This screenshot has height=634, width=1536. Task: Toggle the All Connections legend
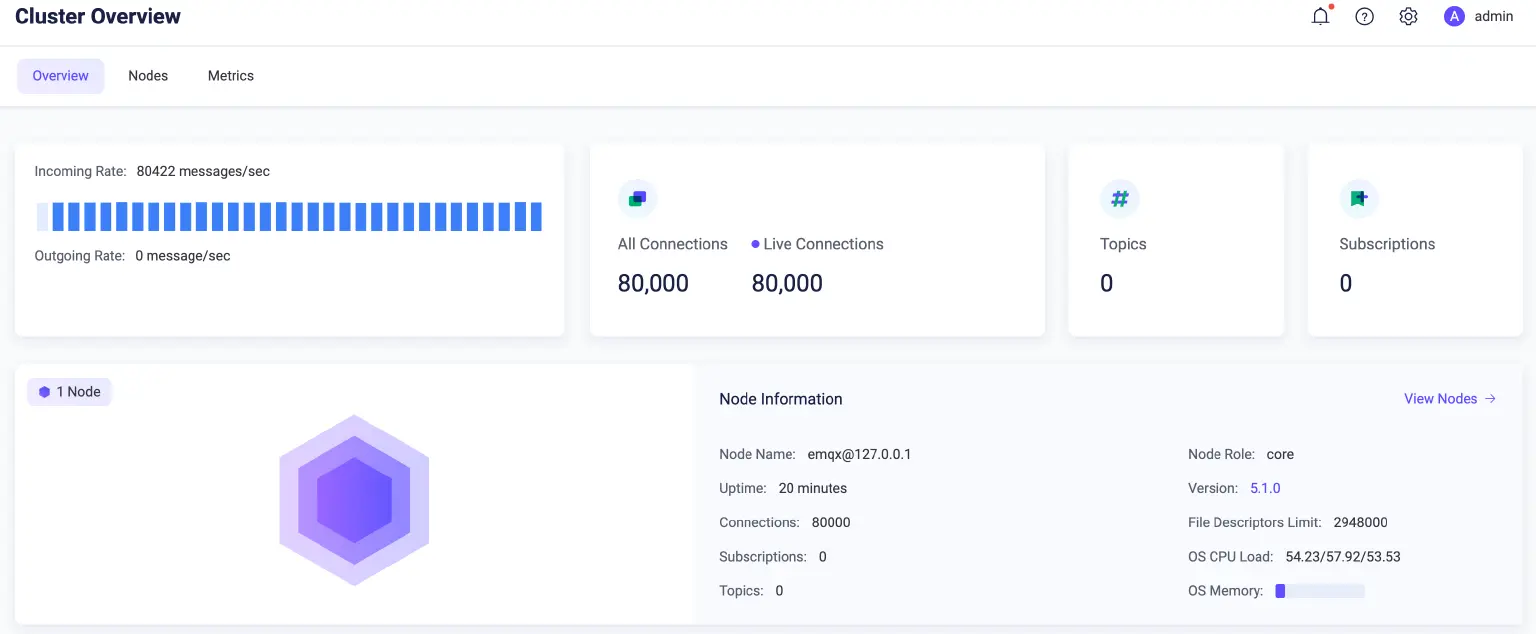point(672,244)
